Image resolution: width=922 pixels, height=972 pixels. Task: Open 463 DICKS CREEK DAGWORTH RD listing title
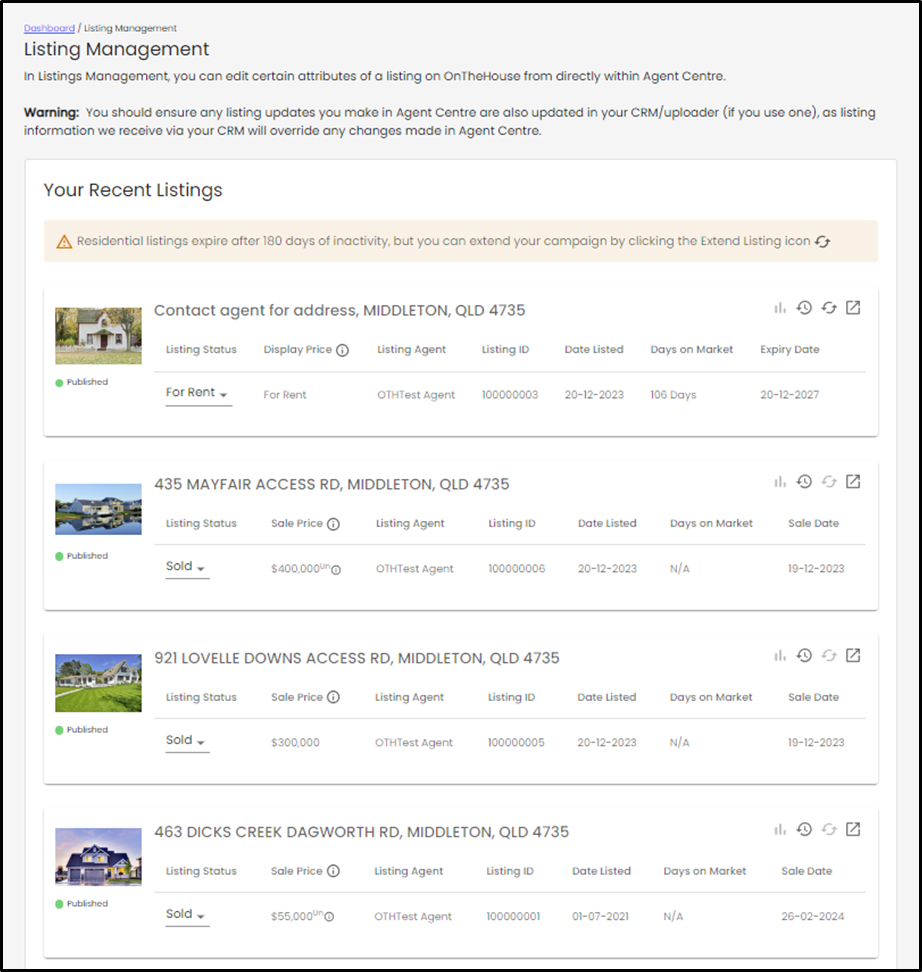click(361, 832)
